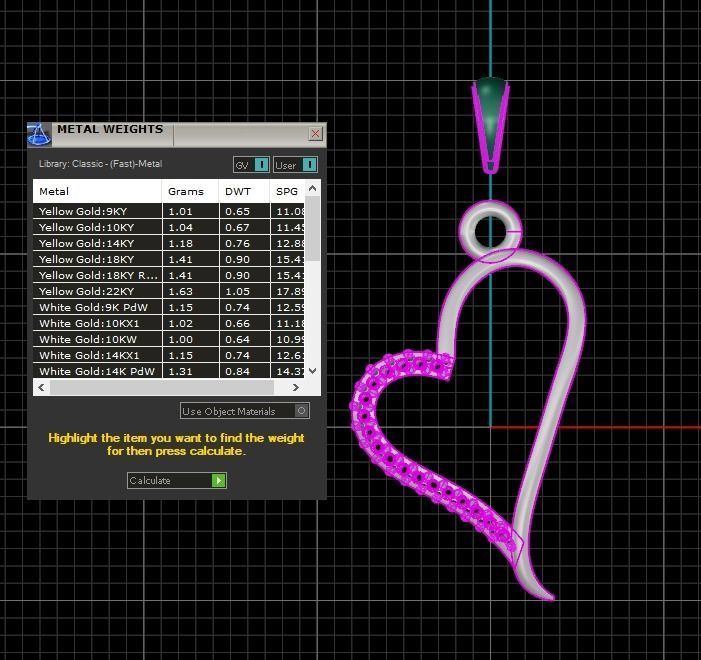The image size is (701, 660).
Task: Click table scroll up arrow
Action: (312, 188)
